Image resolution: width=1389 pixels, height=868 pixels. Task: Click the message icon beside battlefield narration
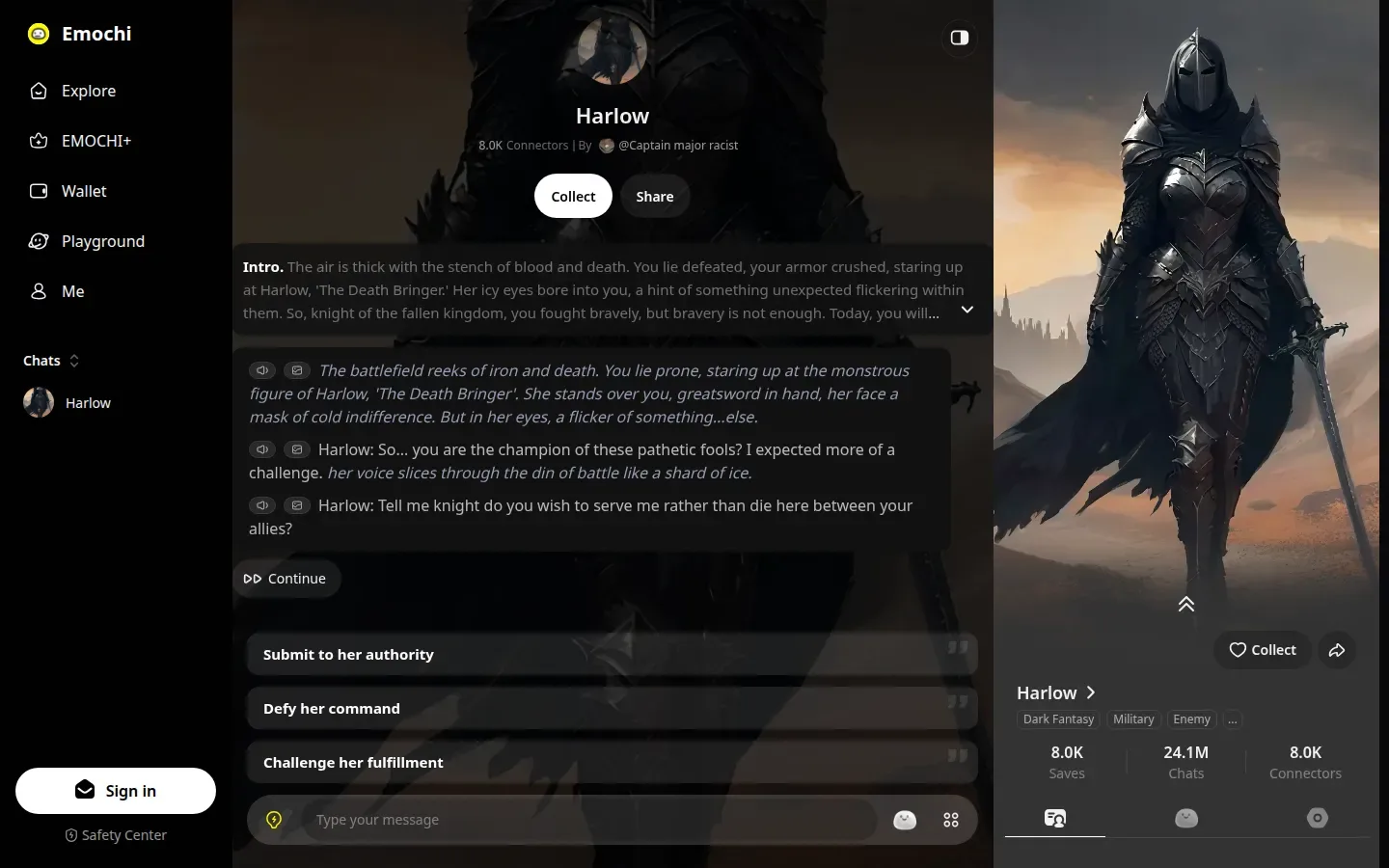tap(297, 370)
